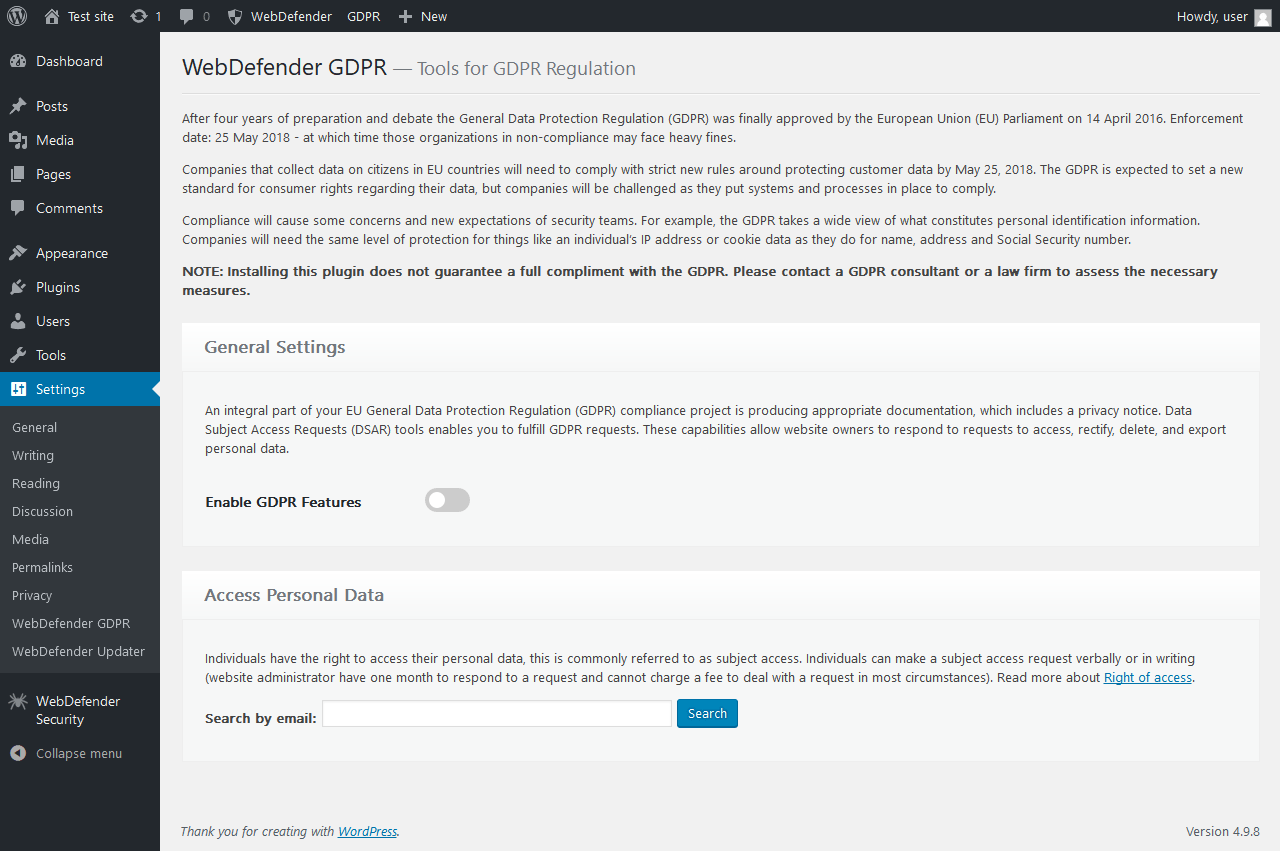Open the GDPR admin bar menu
The height and width of the screenshot is (851, 1280).
(364, 16)
